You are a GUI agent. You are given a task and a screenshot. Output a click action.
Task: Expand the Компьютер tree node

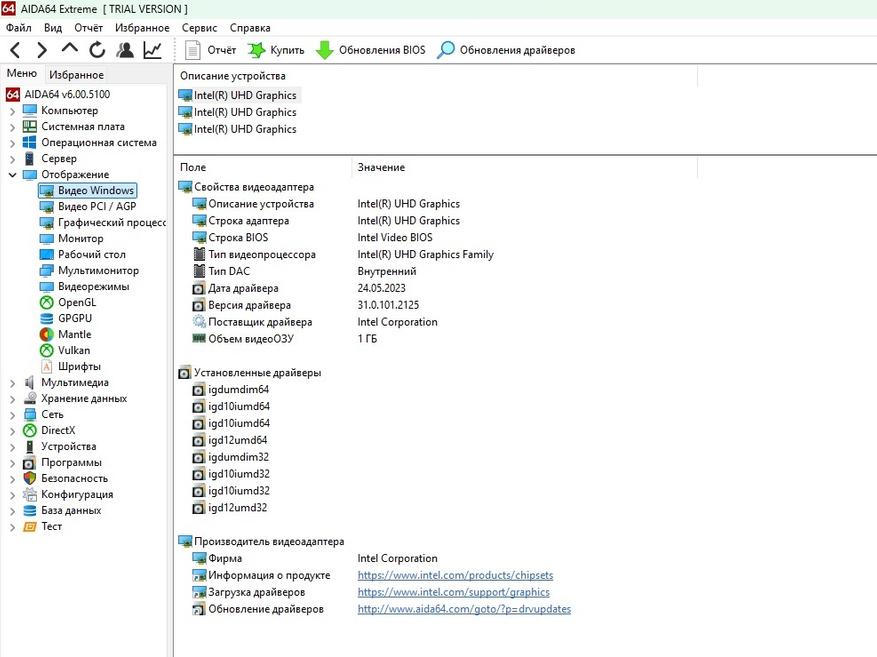click(12, 111)
